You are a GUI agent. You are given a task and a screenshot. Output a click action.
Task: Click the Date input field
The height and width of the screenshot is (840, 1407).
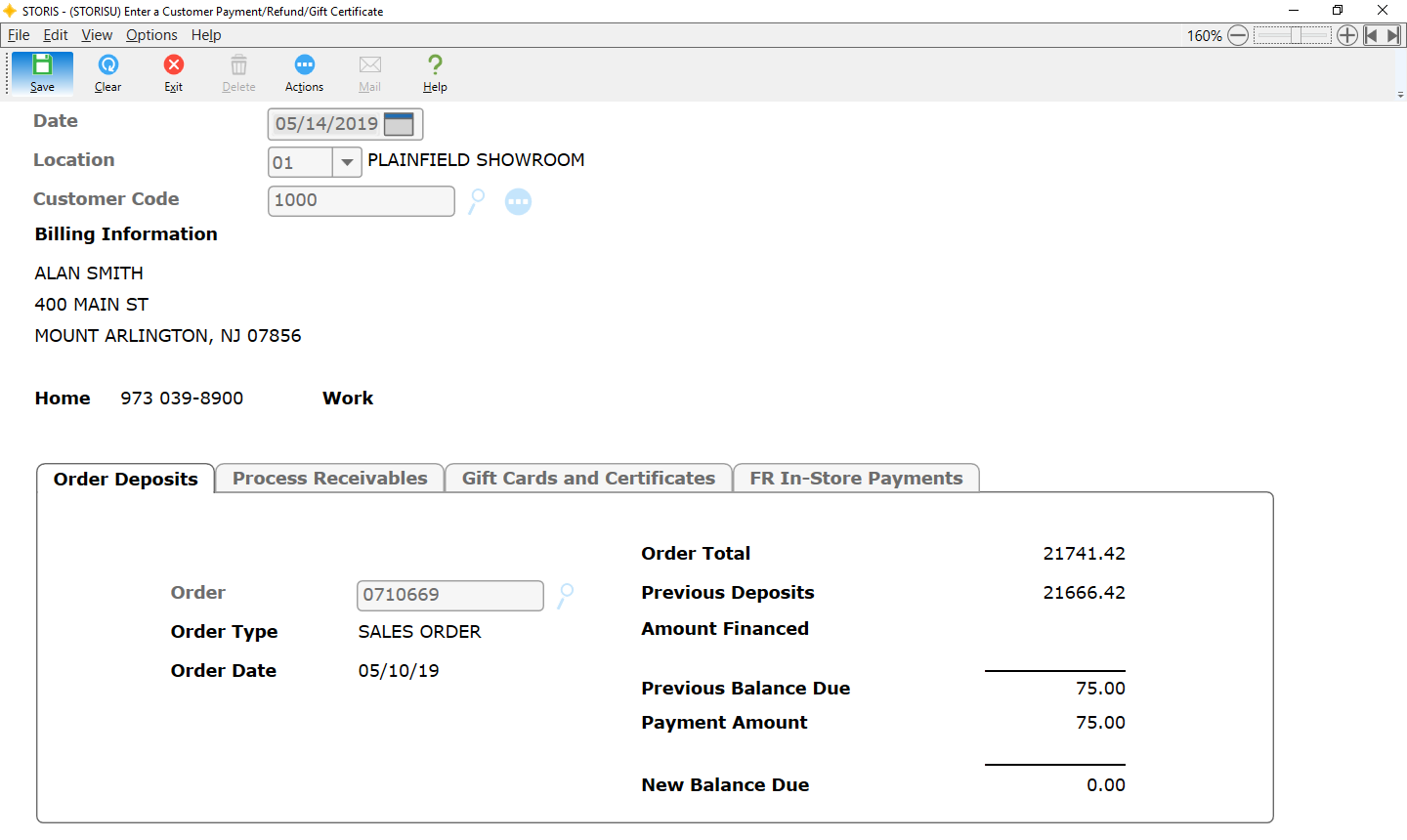(327, 124)
